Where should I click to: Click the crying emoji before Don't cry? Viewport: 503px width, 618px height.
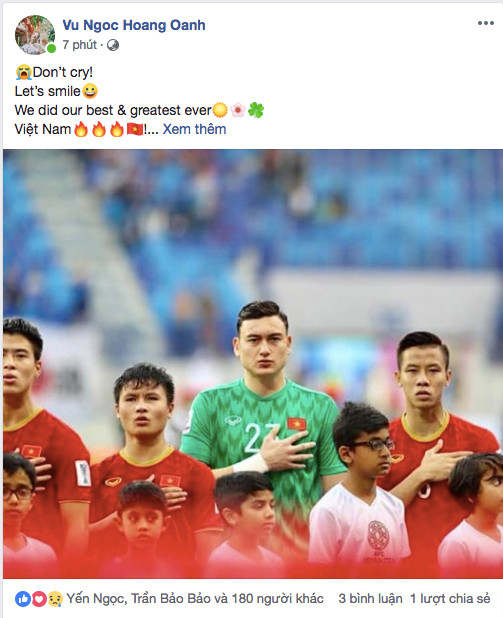(x=23, y=73)
